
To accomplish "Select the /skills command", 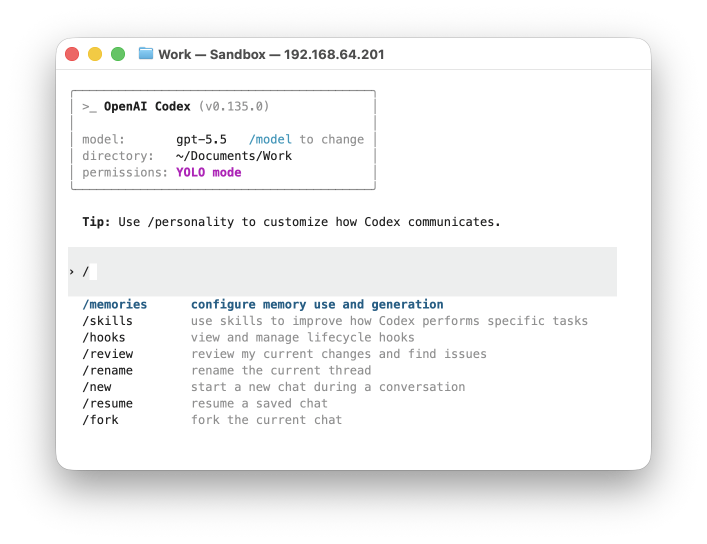I will coord(107,321).
